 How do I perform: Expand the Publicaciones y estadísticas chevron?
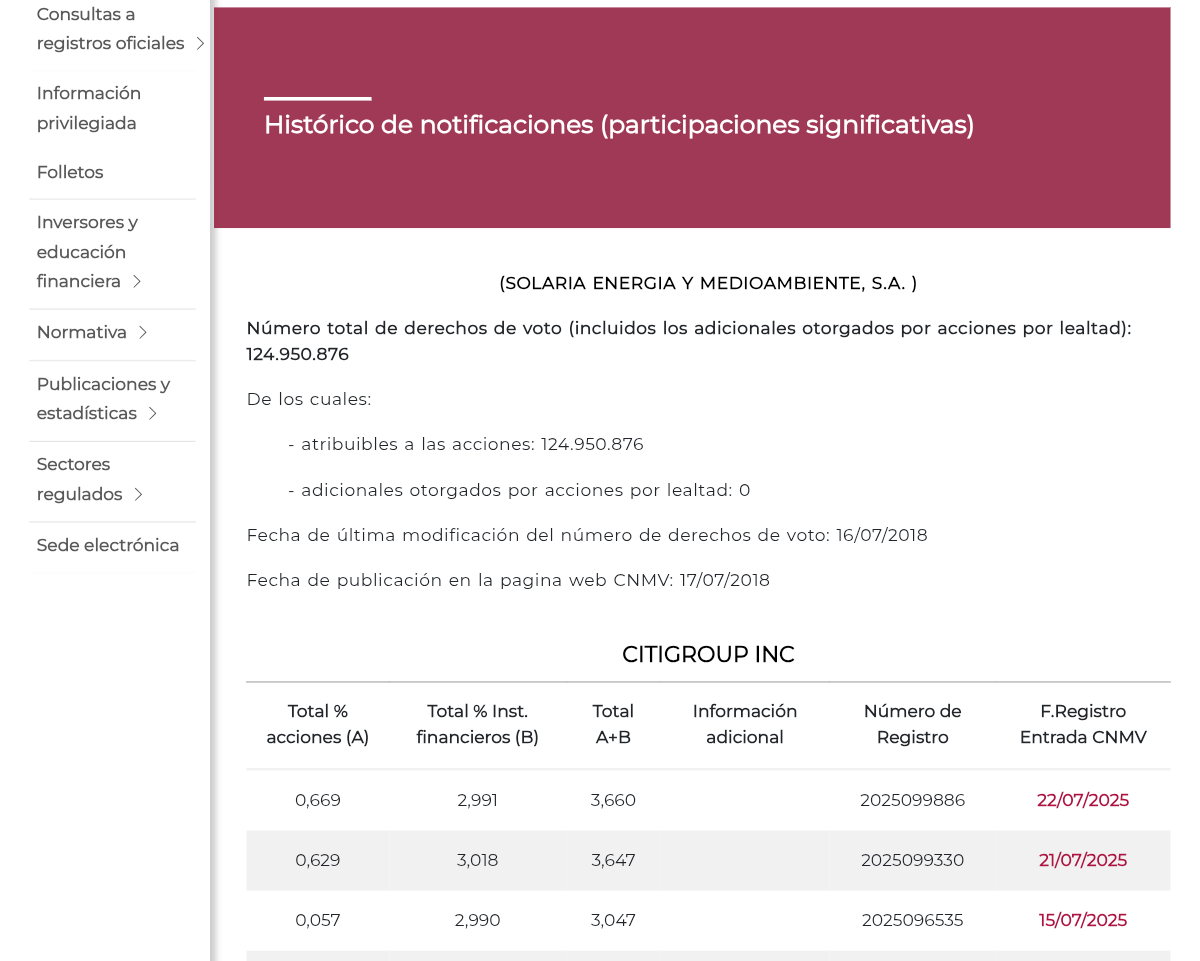pos(153,413)
